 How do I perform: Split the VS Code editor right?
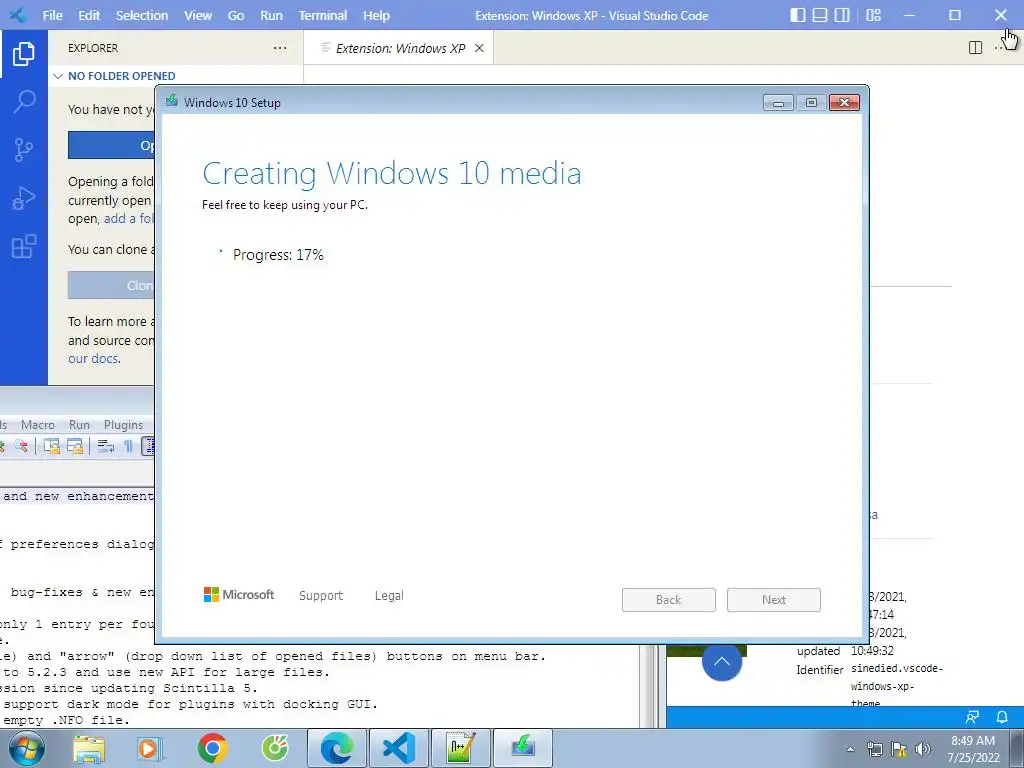pos(975,48)
